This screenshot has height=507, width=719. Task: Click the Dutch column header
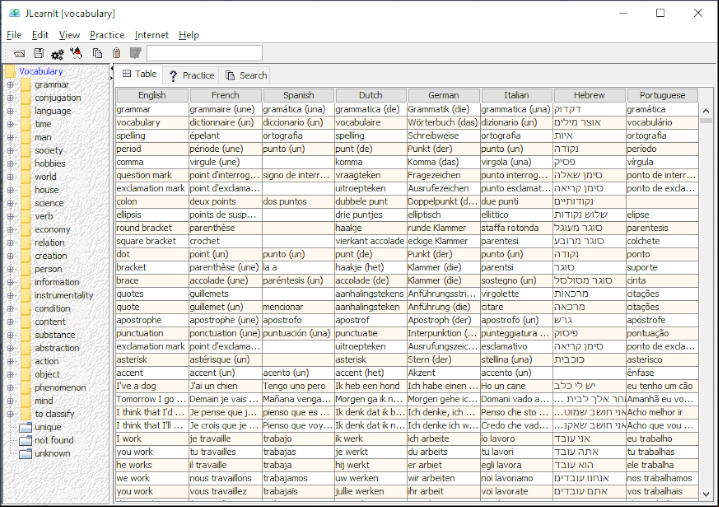point(371,95)
